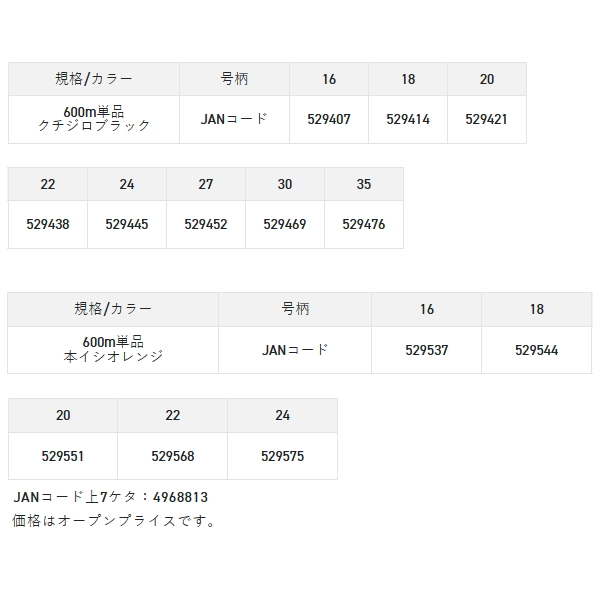
Task: Select the size 27 header cell
Action: (x=206, y=185)
